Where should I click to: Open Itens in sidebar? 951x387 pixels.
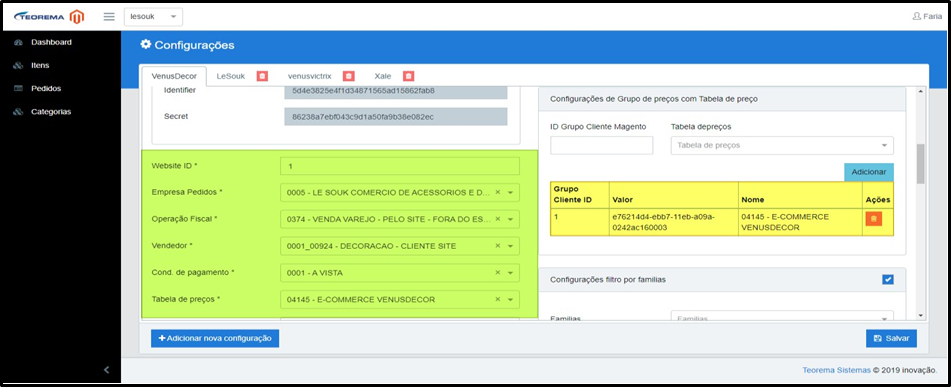[40, 66]
